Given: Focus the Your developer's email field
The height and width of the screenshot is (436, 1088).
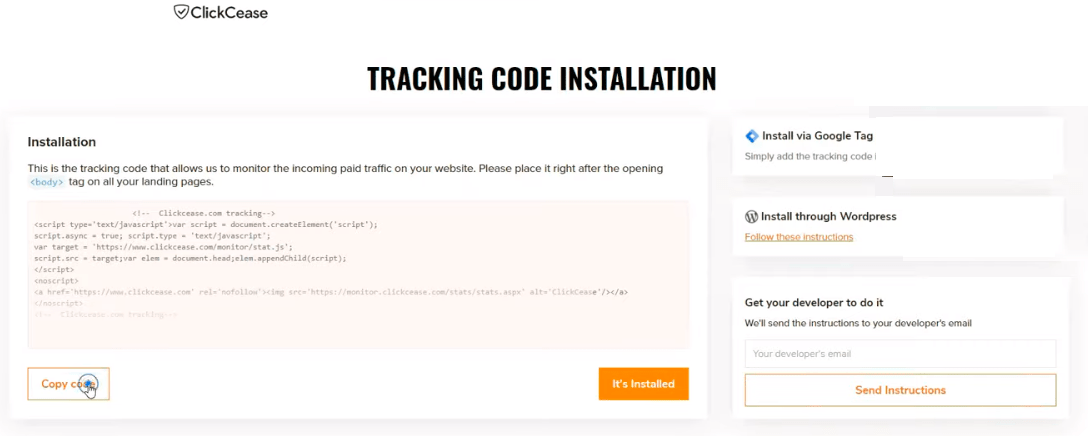Looking at the screenshot, I should pyautogui.click(x=900, y=353).
